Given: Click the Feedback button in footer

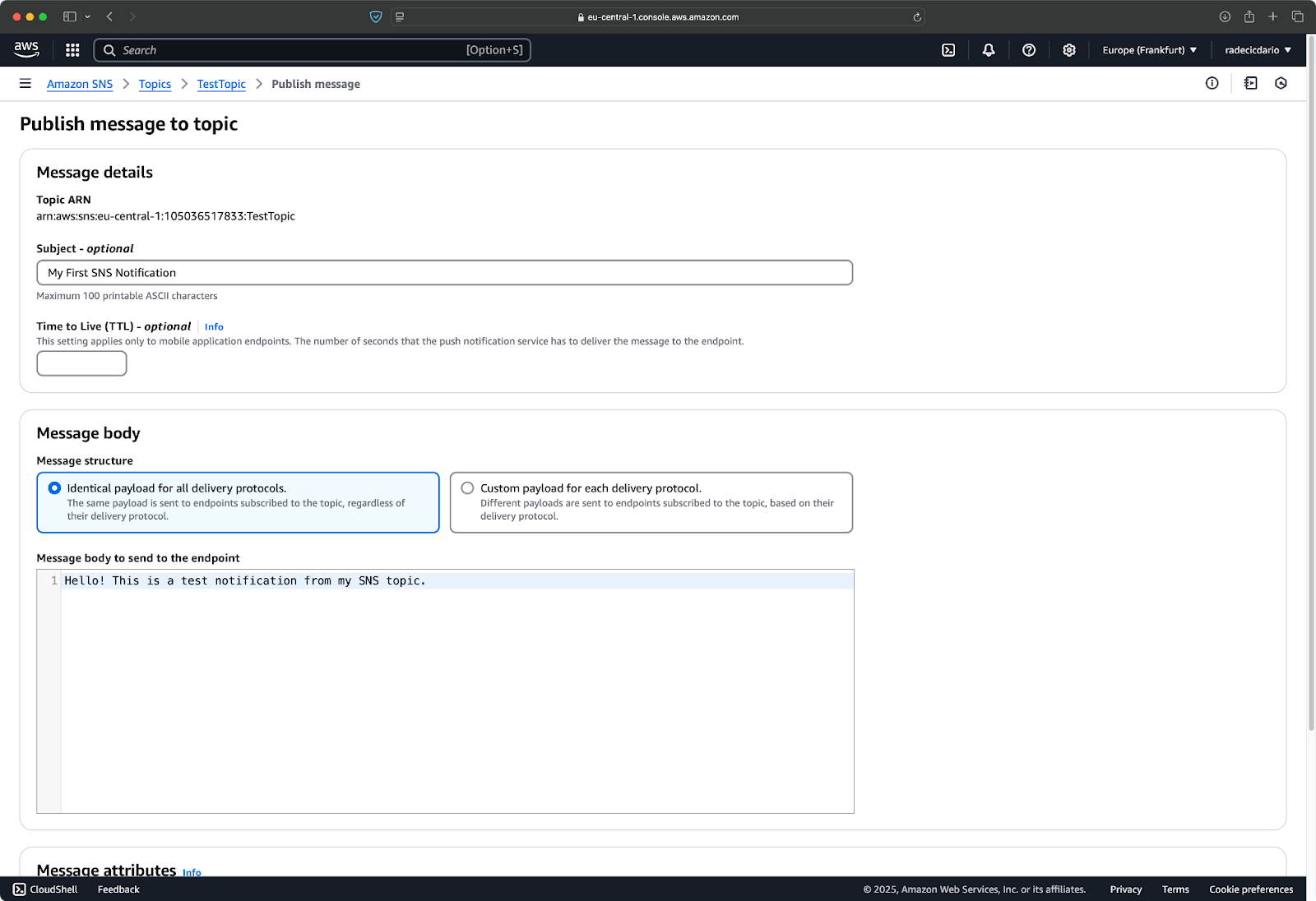Looking at the screenshot, I should (118, 889).
